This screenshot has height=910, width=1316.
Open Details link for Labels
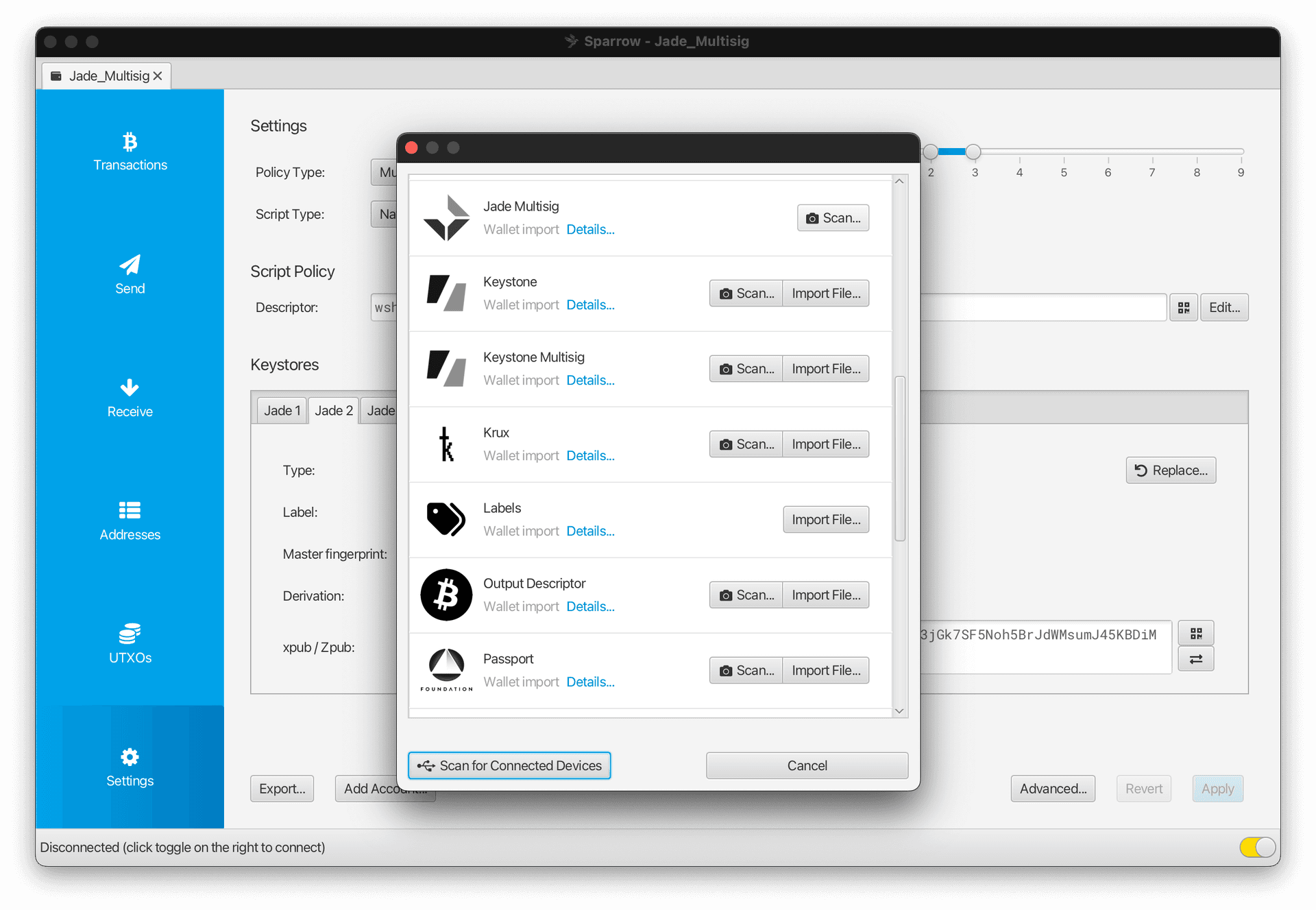pyautogui.click(x=590, y=531)
